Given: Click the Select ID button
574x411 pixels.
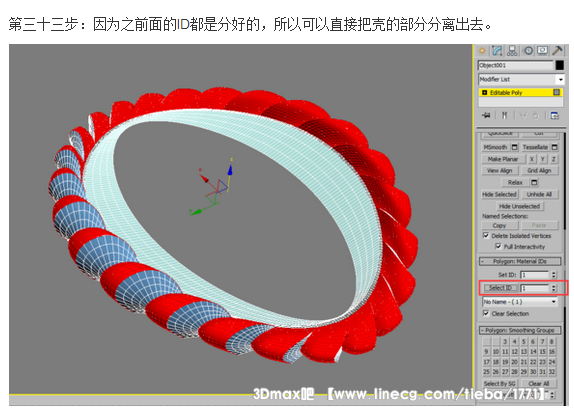Looking at the screenshot, I should tap(500, 288).
